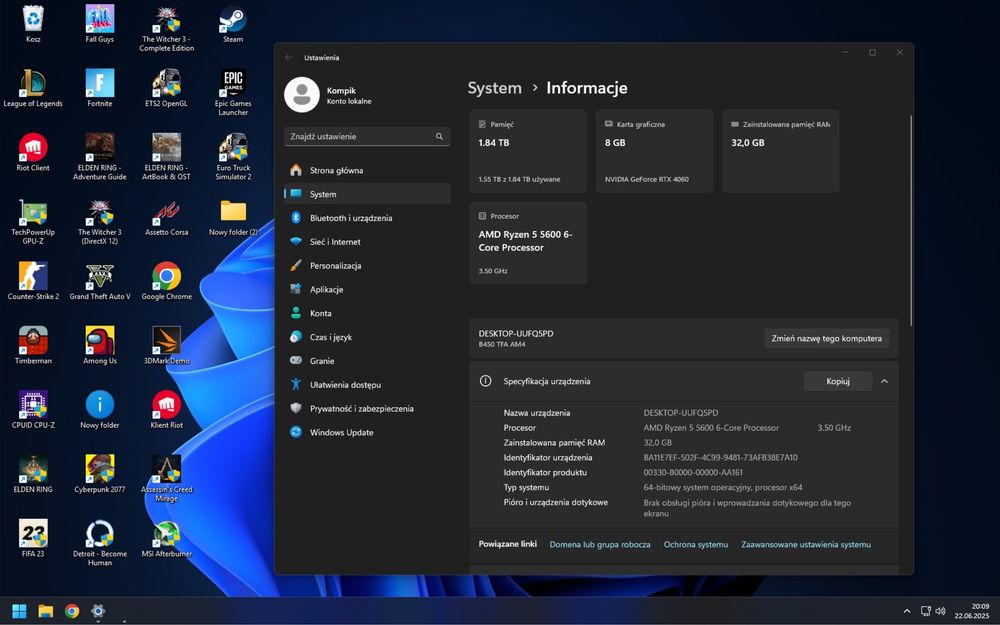1000x625 pixels.
Task: Open Aplikacje settings page
Action: coord(367,290)
